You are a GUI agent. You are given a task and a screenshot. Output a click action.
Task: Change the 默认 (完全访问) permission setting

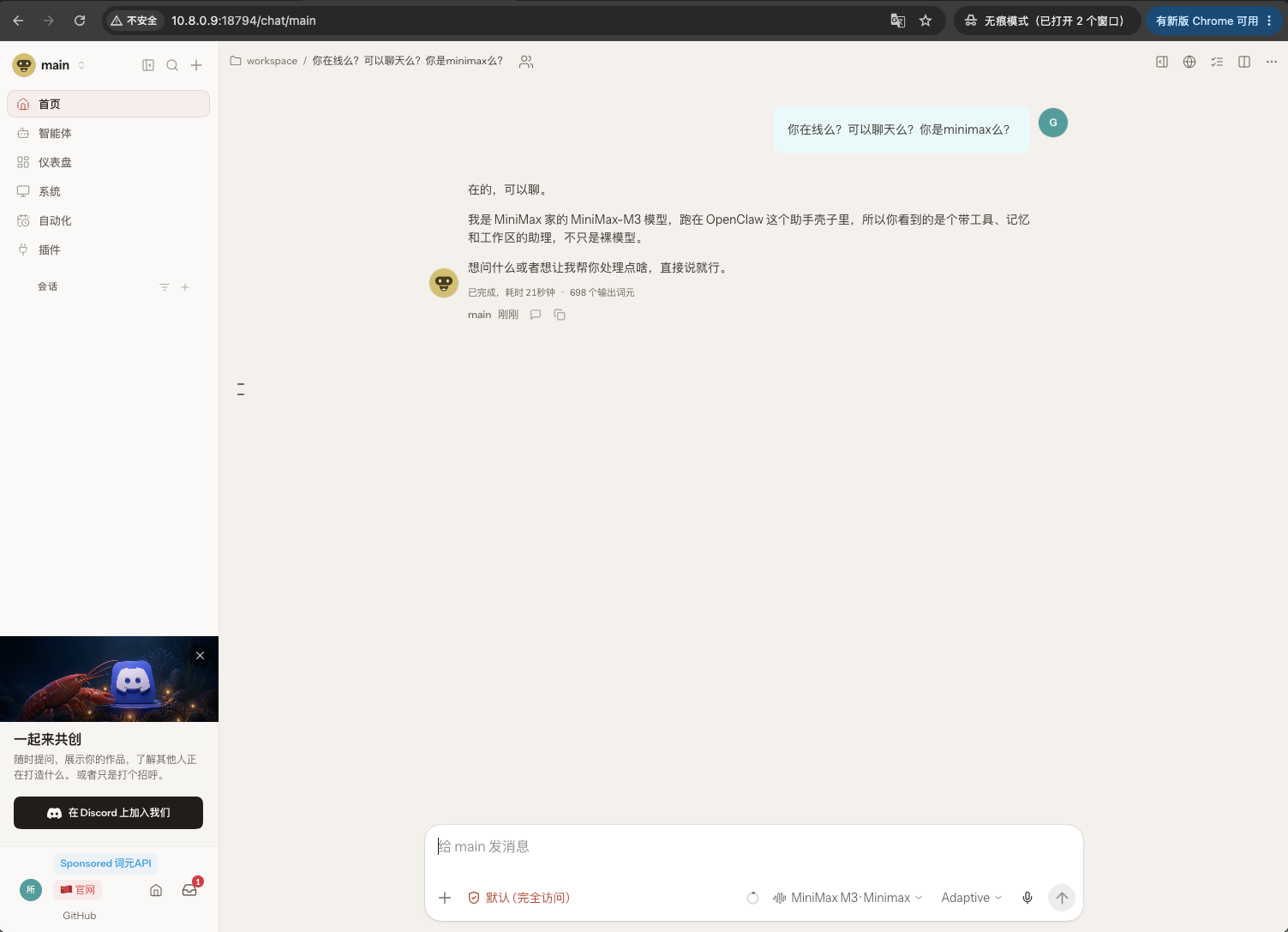518,898
